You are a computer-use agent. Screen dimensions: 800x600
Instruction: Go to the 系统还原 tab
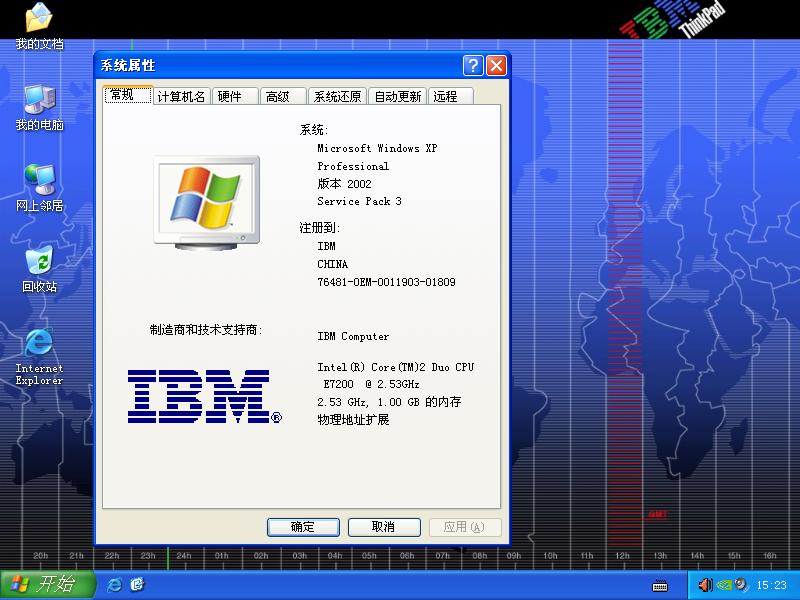pos(337,96)
